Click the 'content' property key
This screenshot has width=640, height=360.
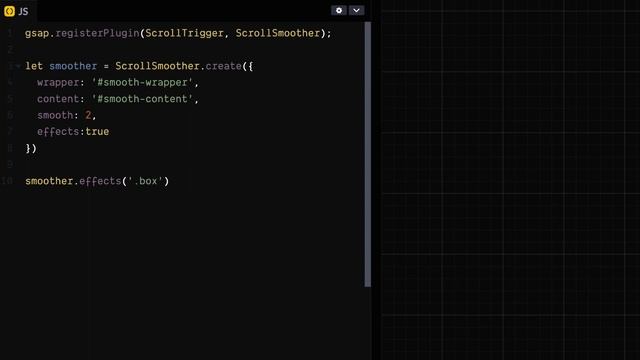point(58,99)
